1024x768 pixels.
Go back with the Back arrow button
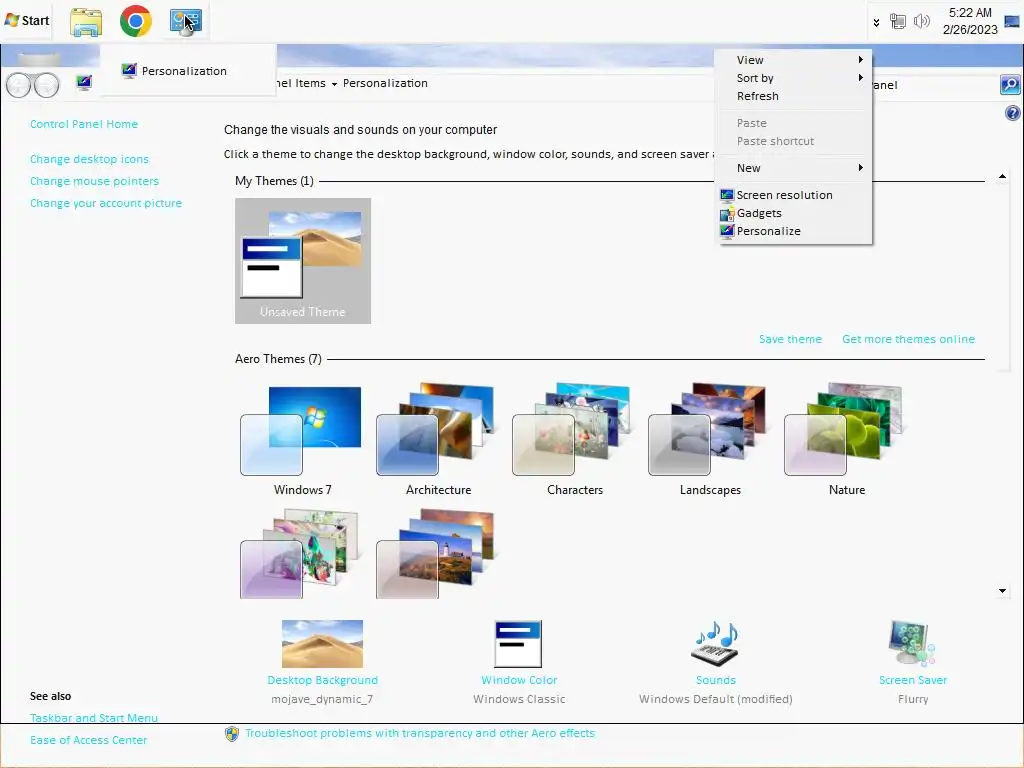(18, 85)
